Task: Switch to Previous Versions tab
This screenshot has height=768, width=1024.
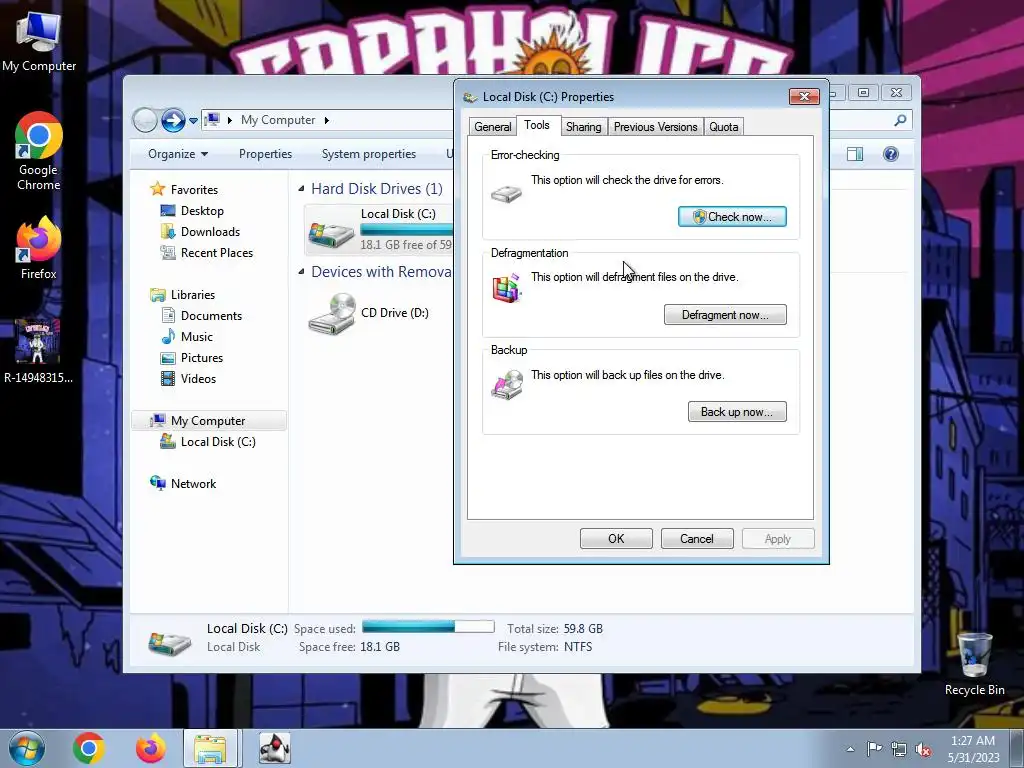Action: tap(656, 127)
